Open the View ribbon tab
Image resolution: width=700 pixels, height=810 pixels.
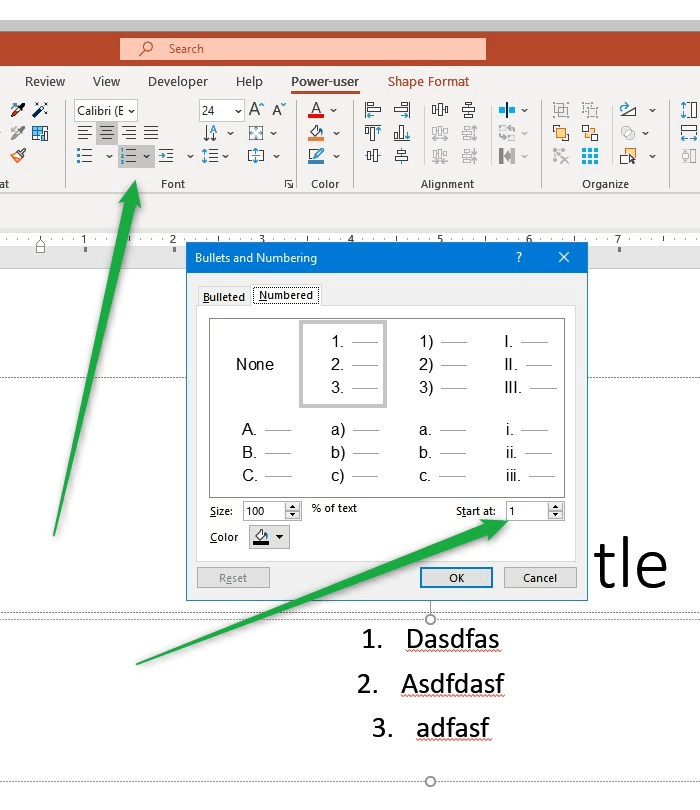(106, 82)
